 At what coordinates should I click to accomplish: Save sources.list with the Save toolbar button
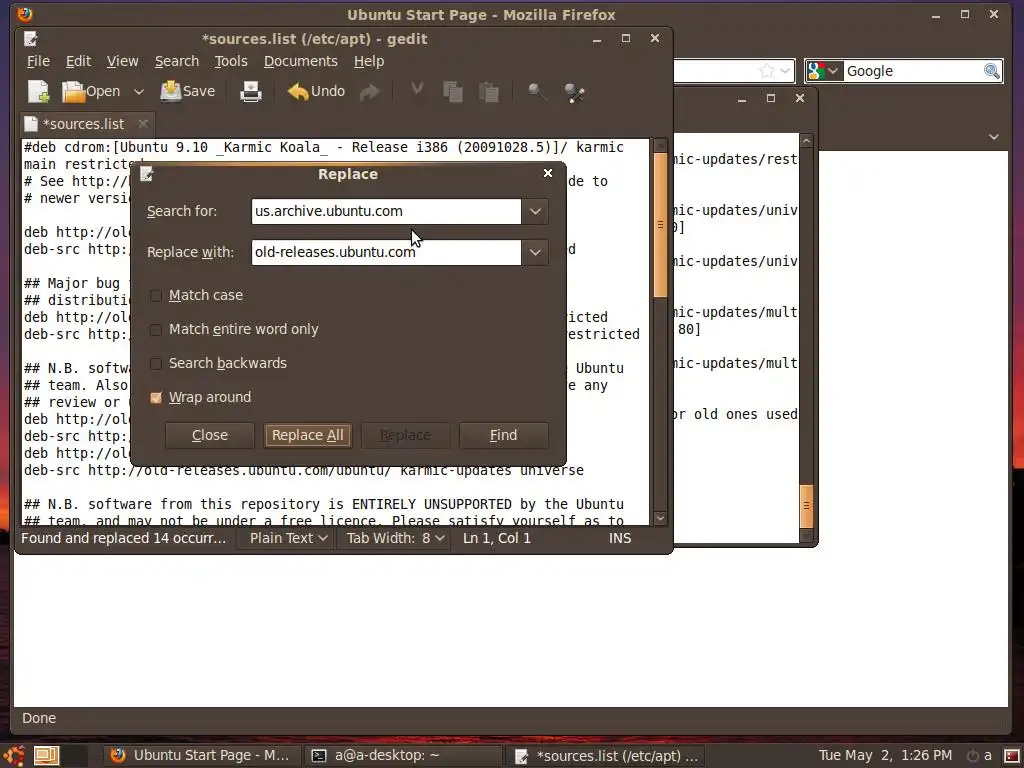click(x=188, y=91)
